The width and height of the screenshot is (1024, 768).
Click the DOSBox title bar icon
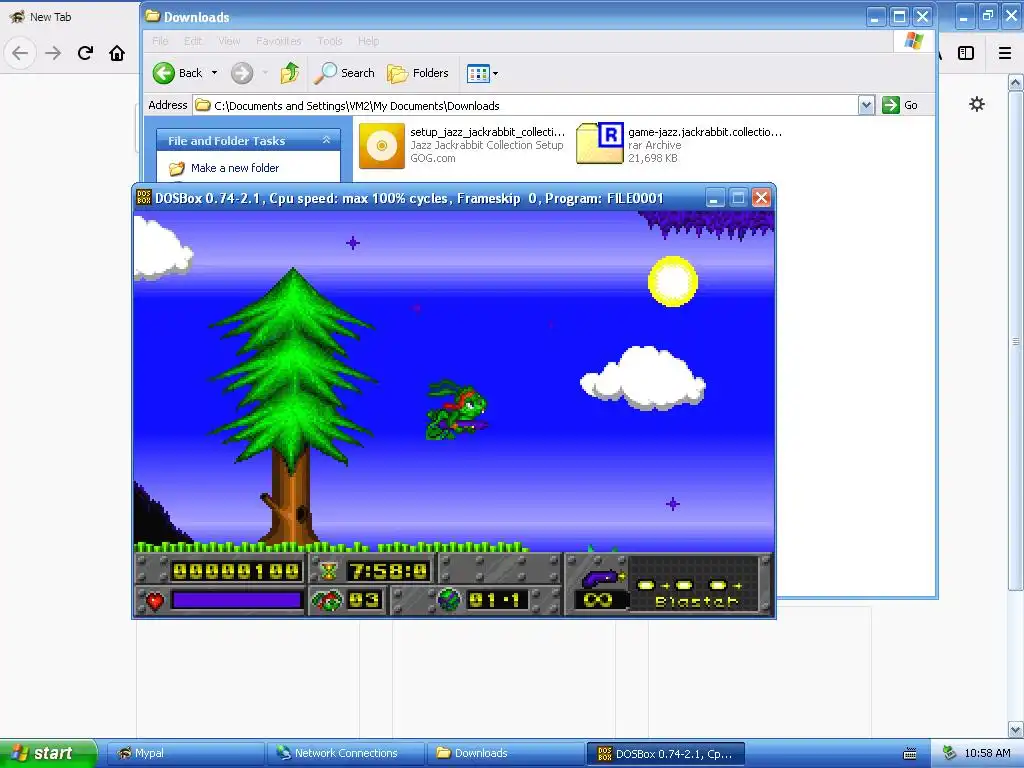(x=144, y=197)
